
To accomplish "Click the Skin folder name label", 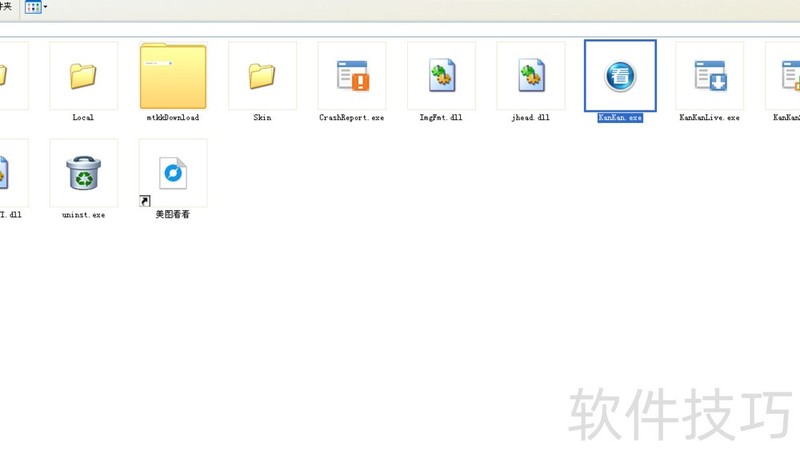I will click(x=262, y=117).
